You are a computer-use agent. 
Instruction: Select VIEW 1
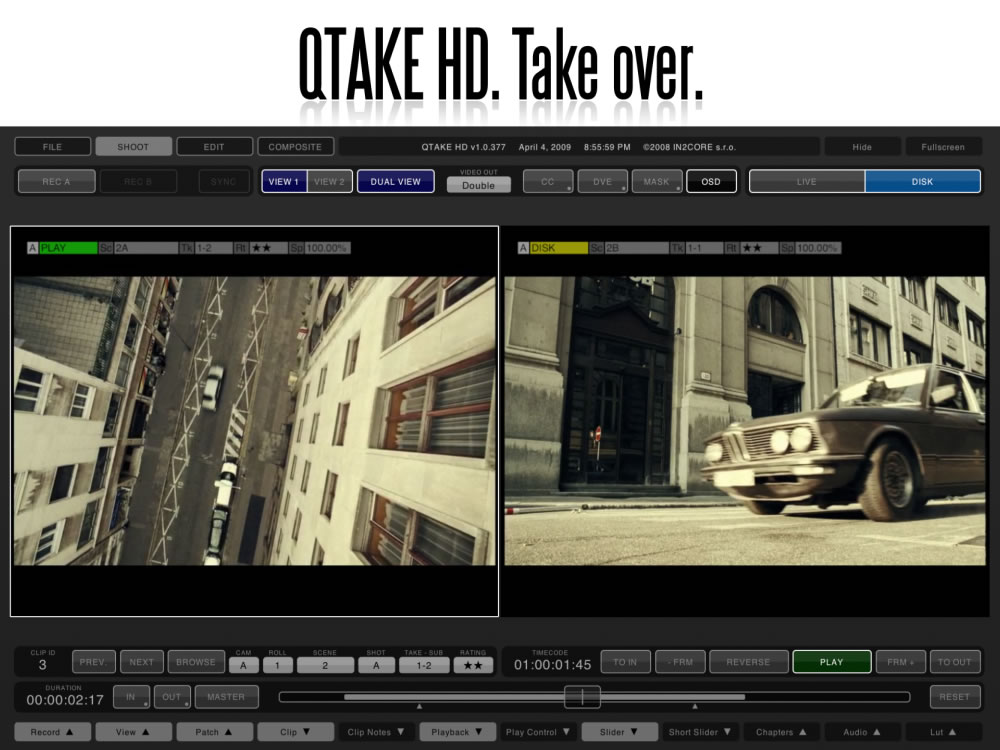tap(284, 181)
